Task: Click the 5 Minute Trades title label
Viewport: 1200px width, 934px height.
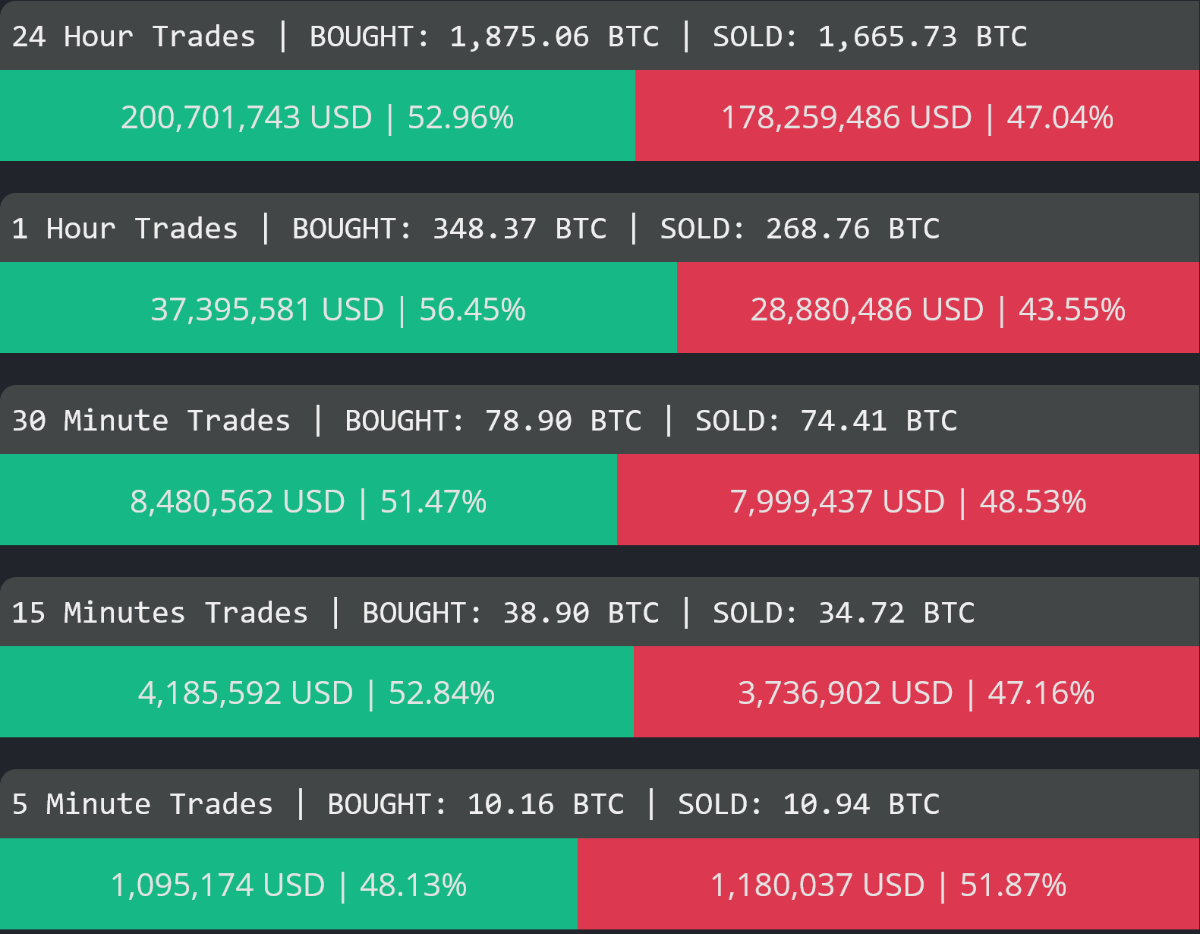Action: coord(142,805)
